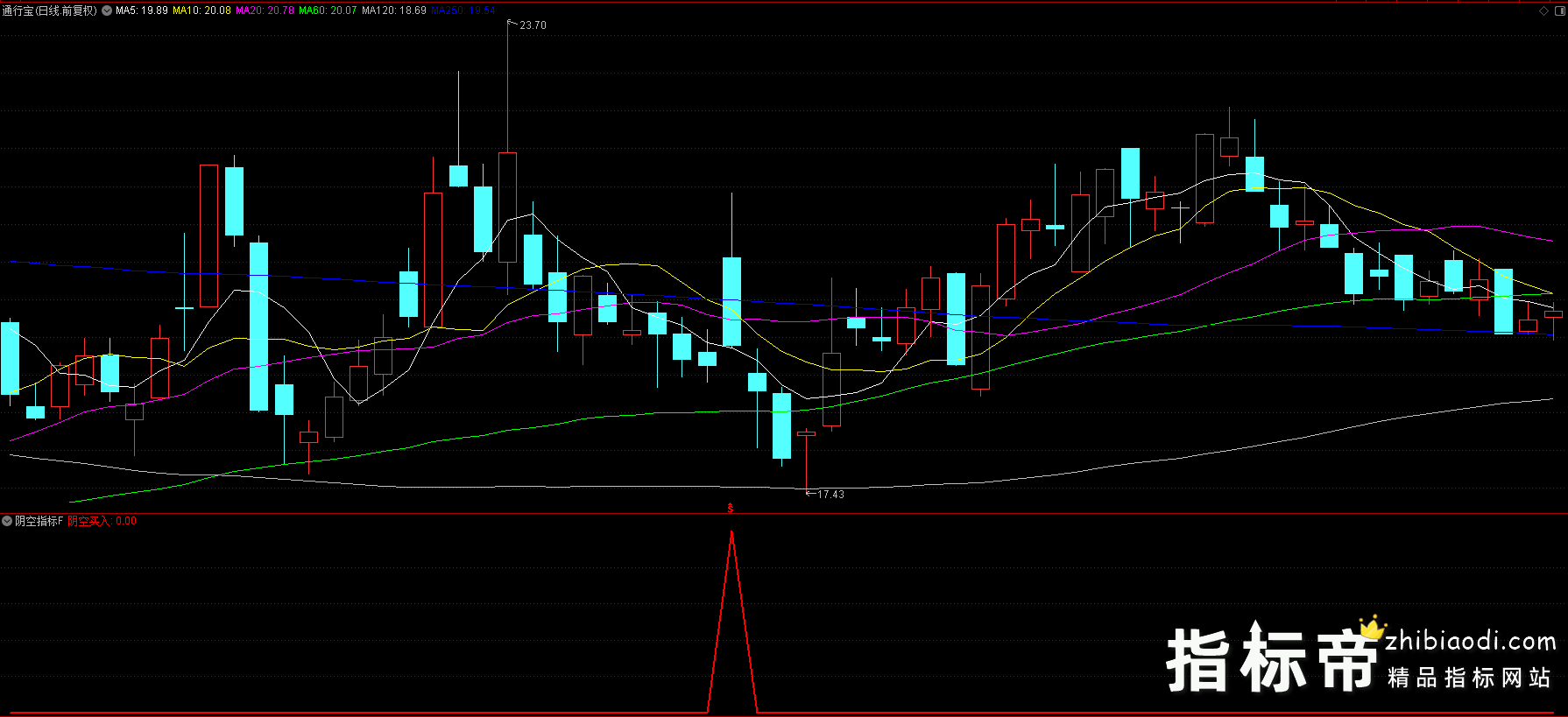Select the green MA60: 20.07 label
The height and width of the screenshot is (717, 1568).
tap(328, 11)
